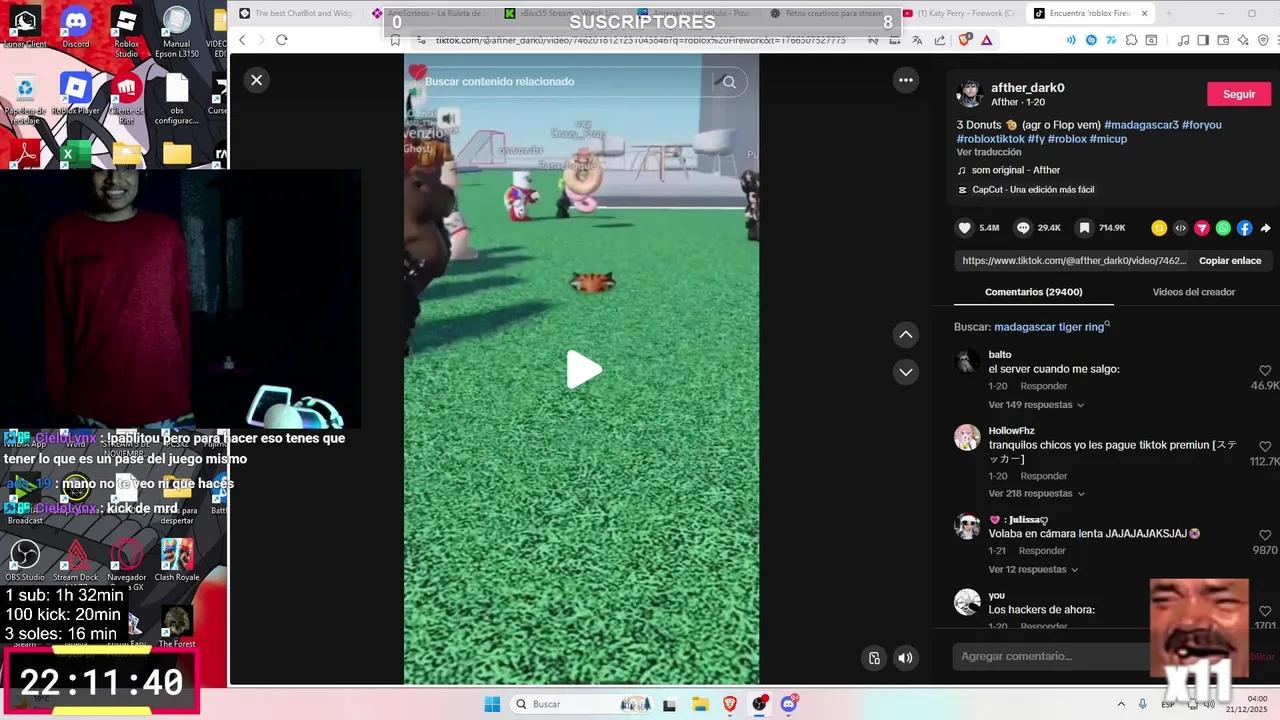Expand 'Ver 149 respuestas' under balto

tap(1036, 405)
